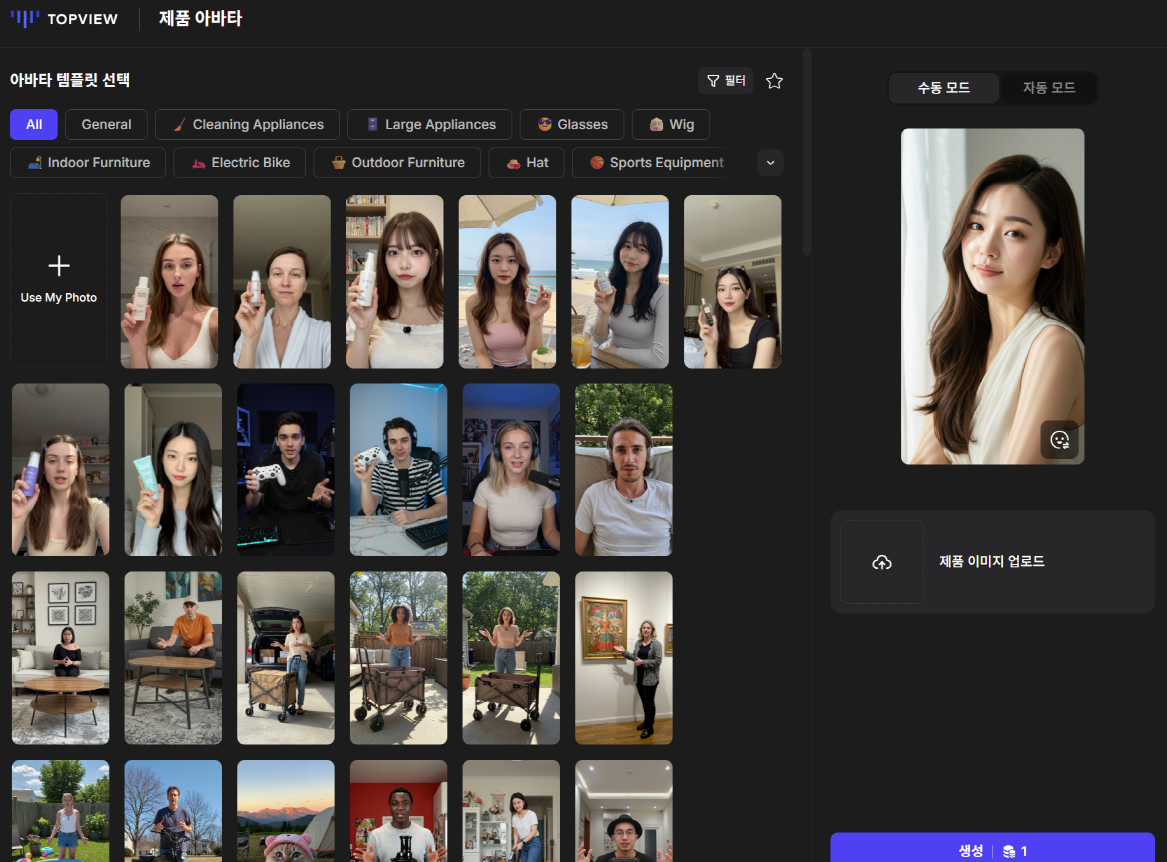Select the striped shirt gamer avatar
This screenshot has height=862, width=1167.
point(398,470)
